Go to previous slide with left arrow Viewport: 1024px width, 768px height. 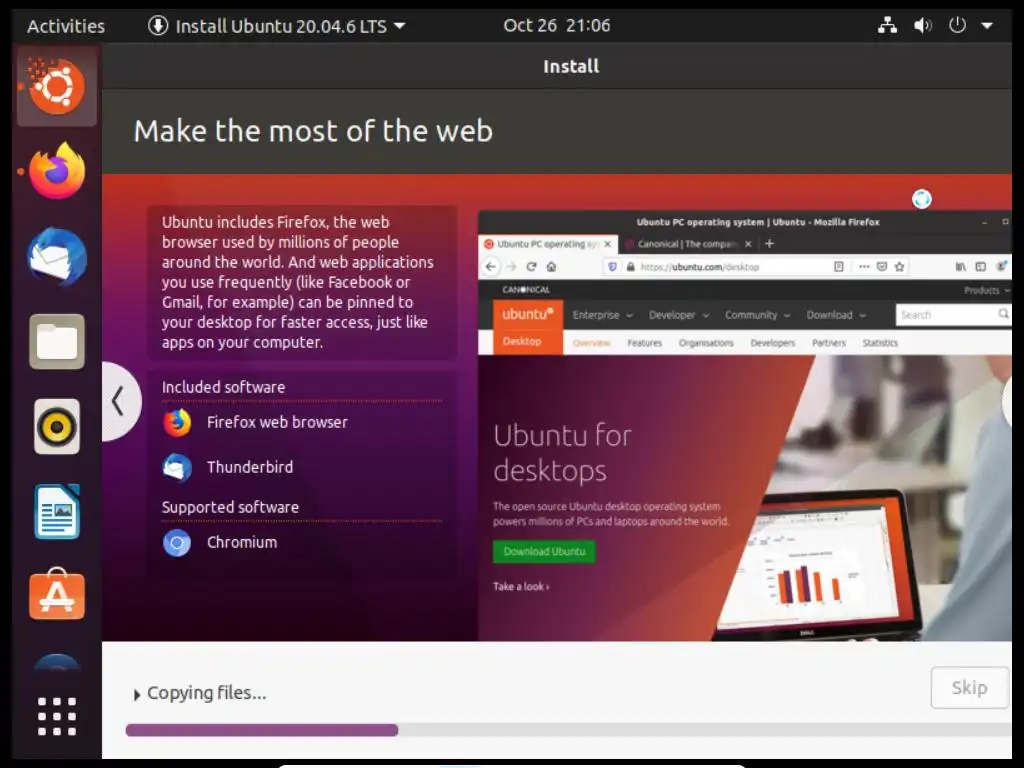click(x=119, y=401)
